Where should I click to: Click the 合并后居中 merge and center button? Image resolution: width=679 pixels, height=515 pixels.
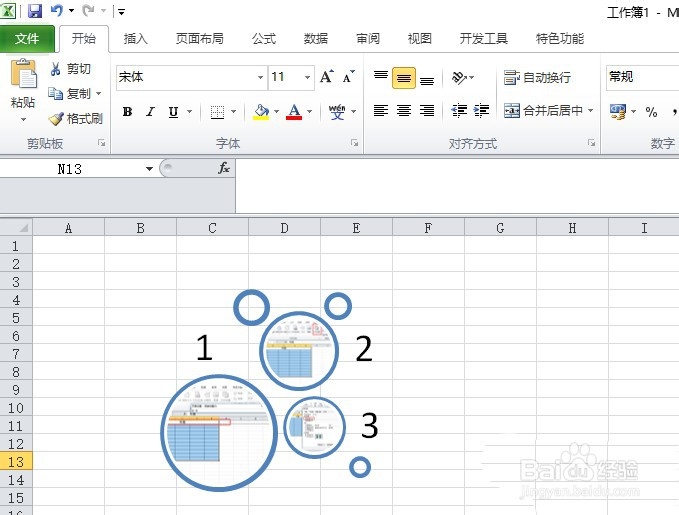(x=543, y=111)
